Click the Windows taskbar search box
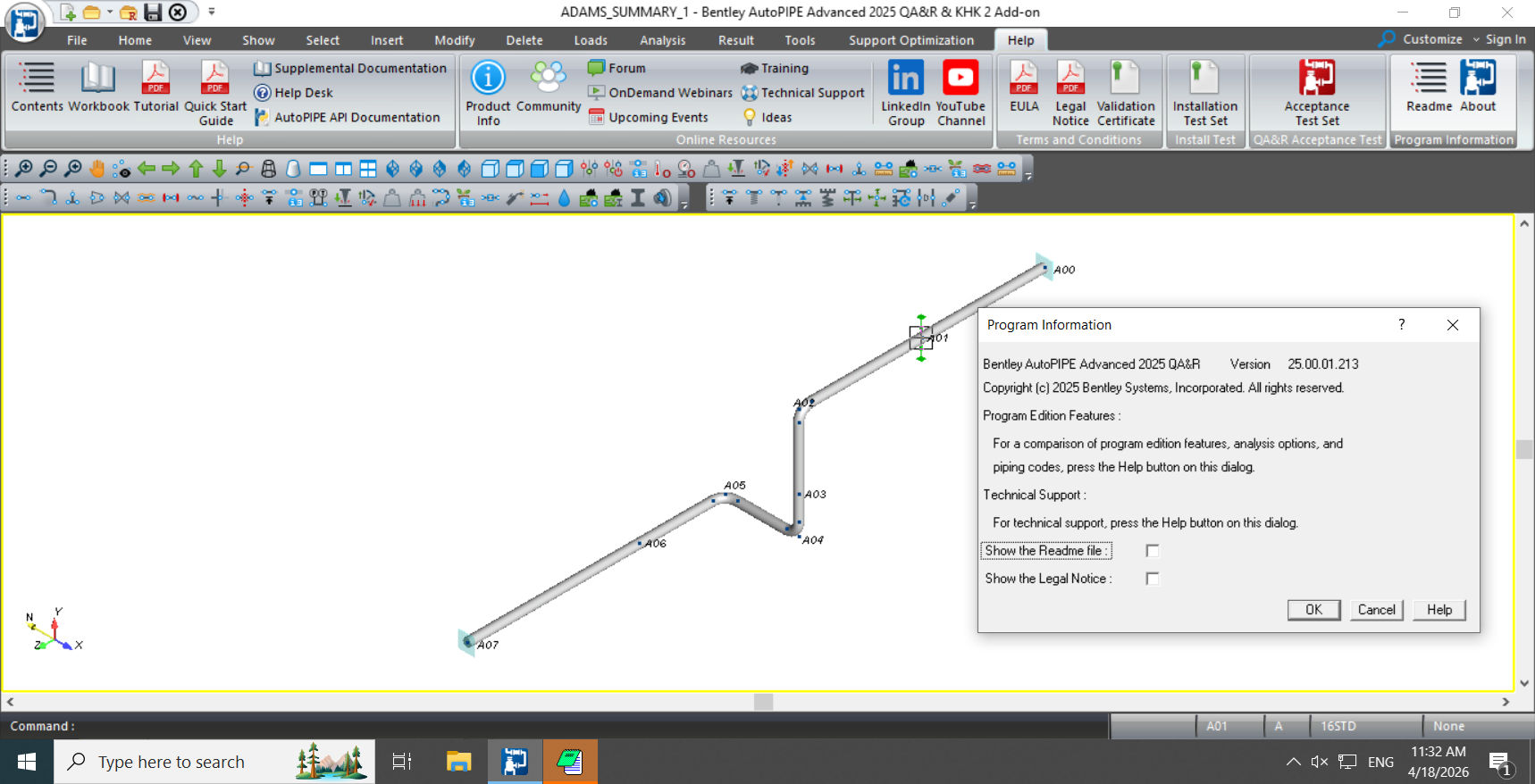 (x=214, y=762)
